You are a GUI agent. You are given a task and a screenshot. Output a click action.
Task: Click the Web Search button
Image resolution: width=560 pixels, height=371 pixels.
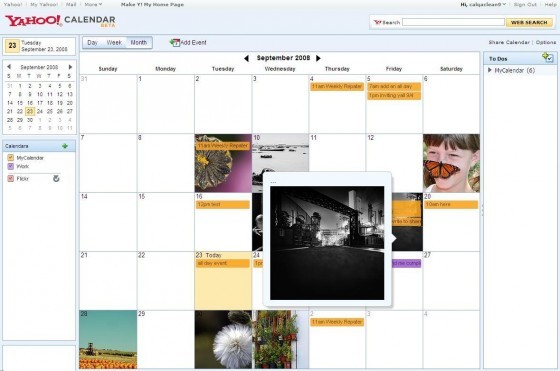(529, 22)
